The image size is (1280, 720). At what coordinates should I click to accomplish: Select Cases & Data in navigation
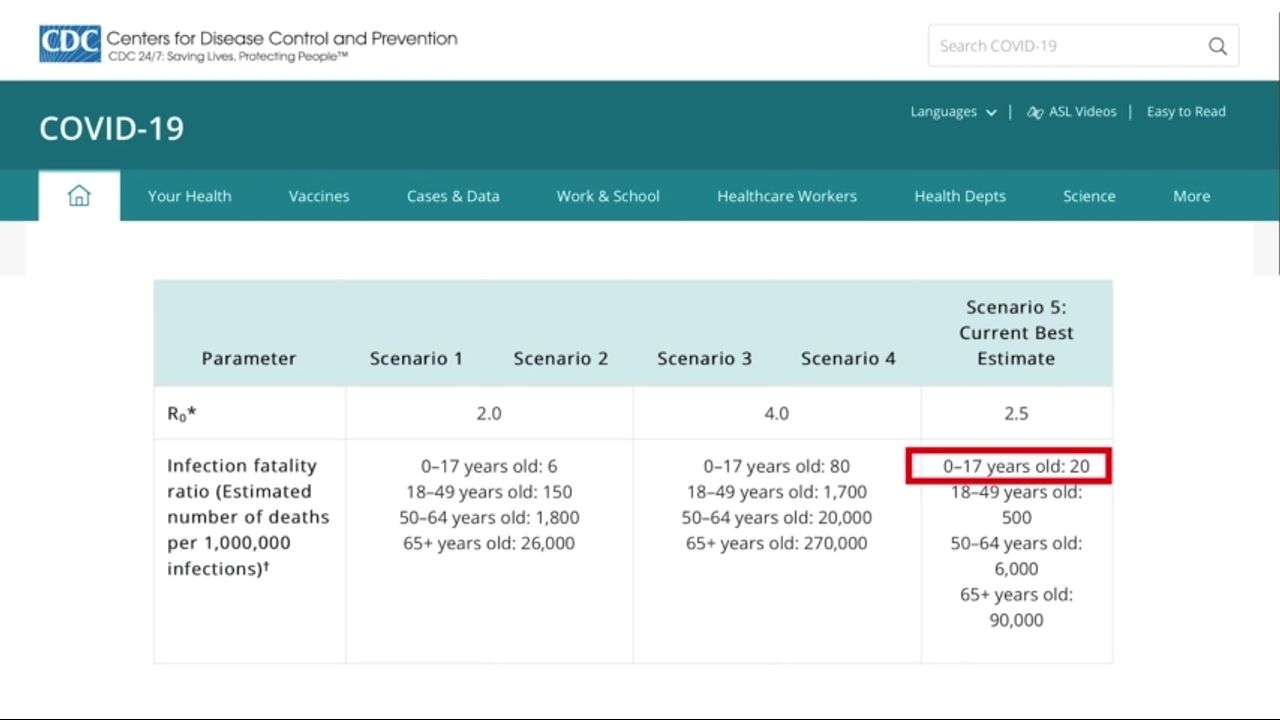coord(453,196)
